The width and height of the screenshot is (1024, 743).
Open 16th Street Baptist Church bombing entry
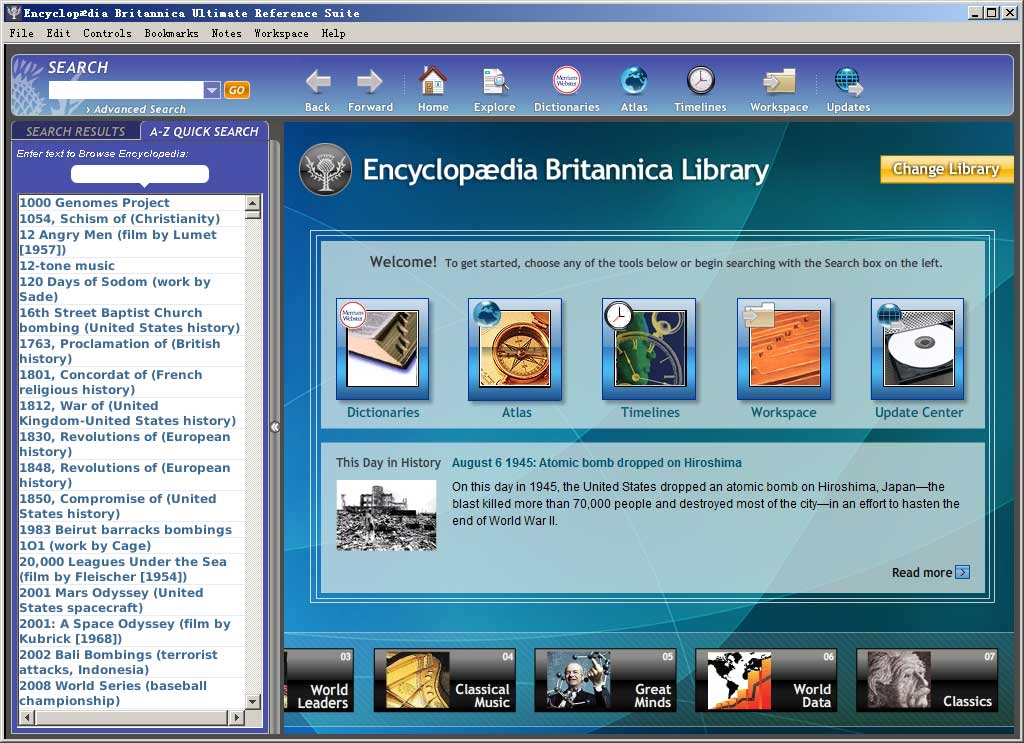point(129,320)
